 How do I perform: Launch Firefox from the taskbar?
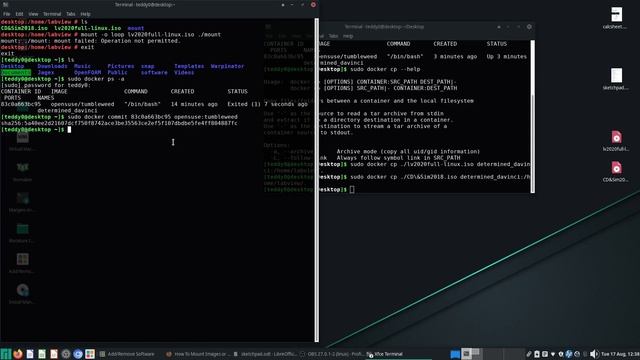pyautogui.click(x=18, y=354)
